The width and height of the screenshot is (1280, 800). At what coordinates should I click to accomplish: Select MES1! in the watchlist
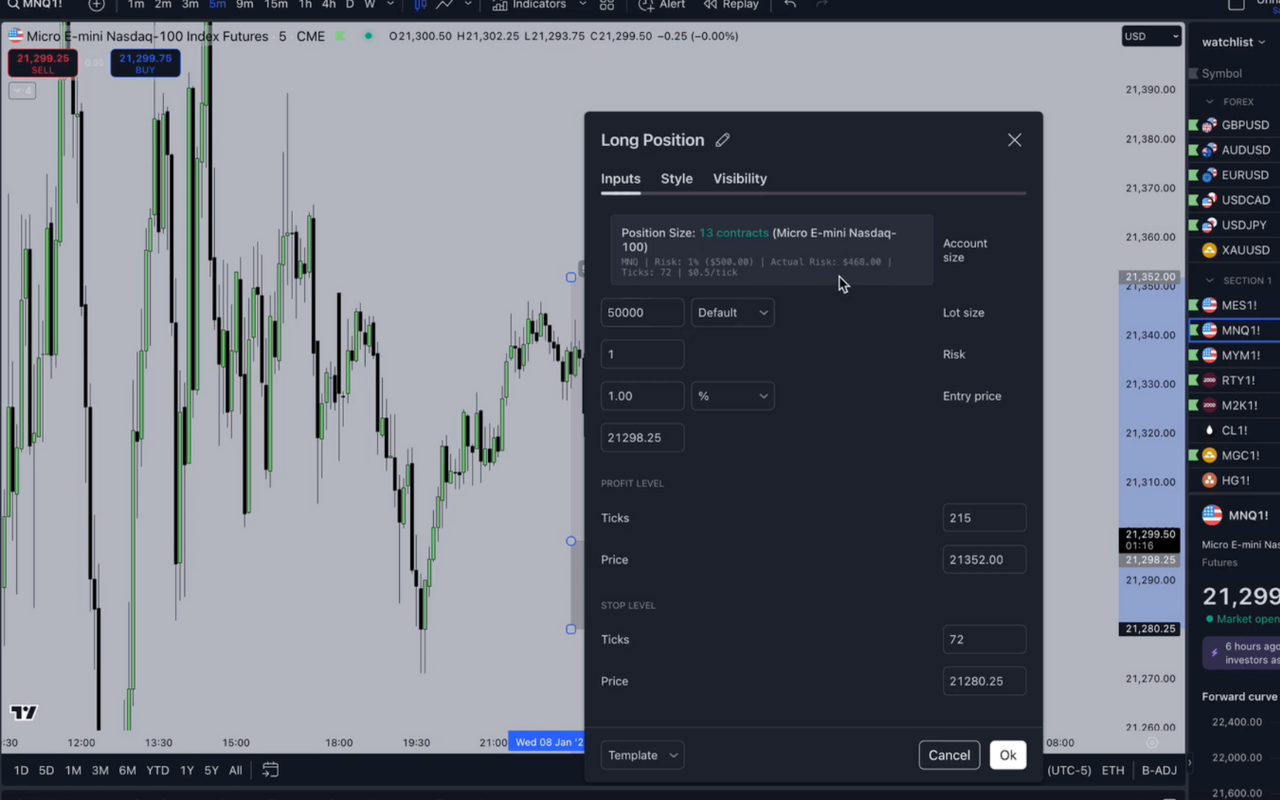pyautogui.click(x=1234, y=305)
